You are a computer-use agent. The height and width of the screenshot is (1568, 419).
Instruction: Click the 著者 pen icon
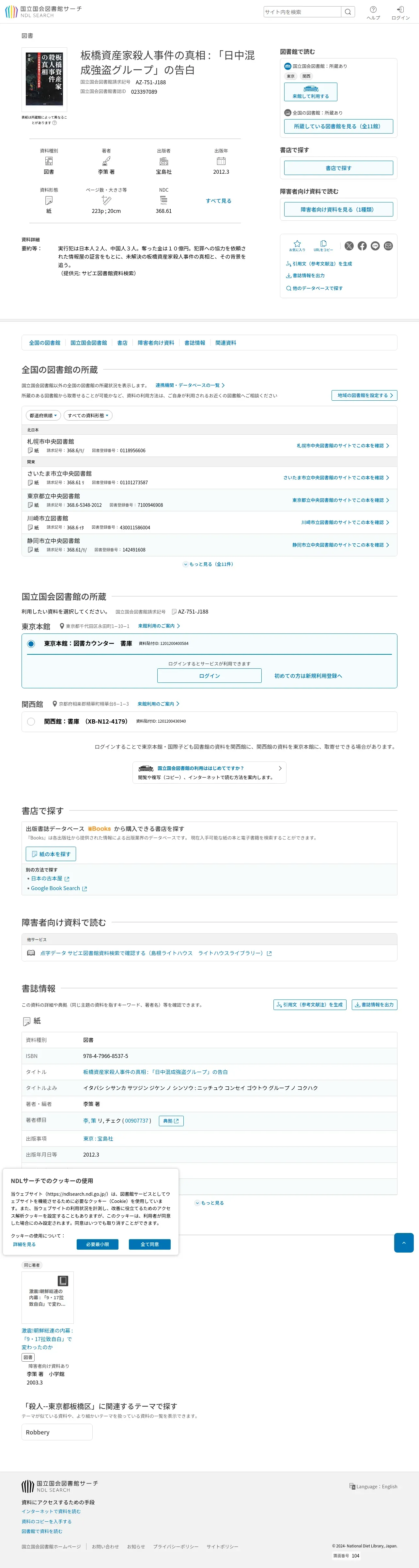click(x=106, y=161)
